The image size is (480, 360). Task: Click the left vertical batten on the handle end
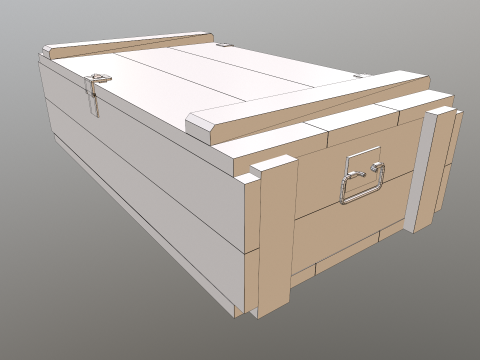click(x=274, y=237)
